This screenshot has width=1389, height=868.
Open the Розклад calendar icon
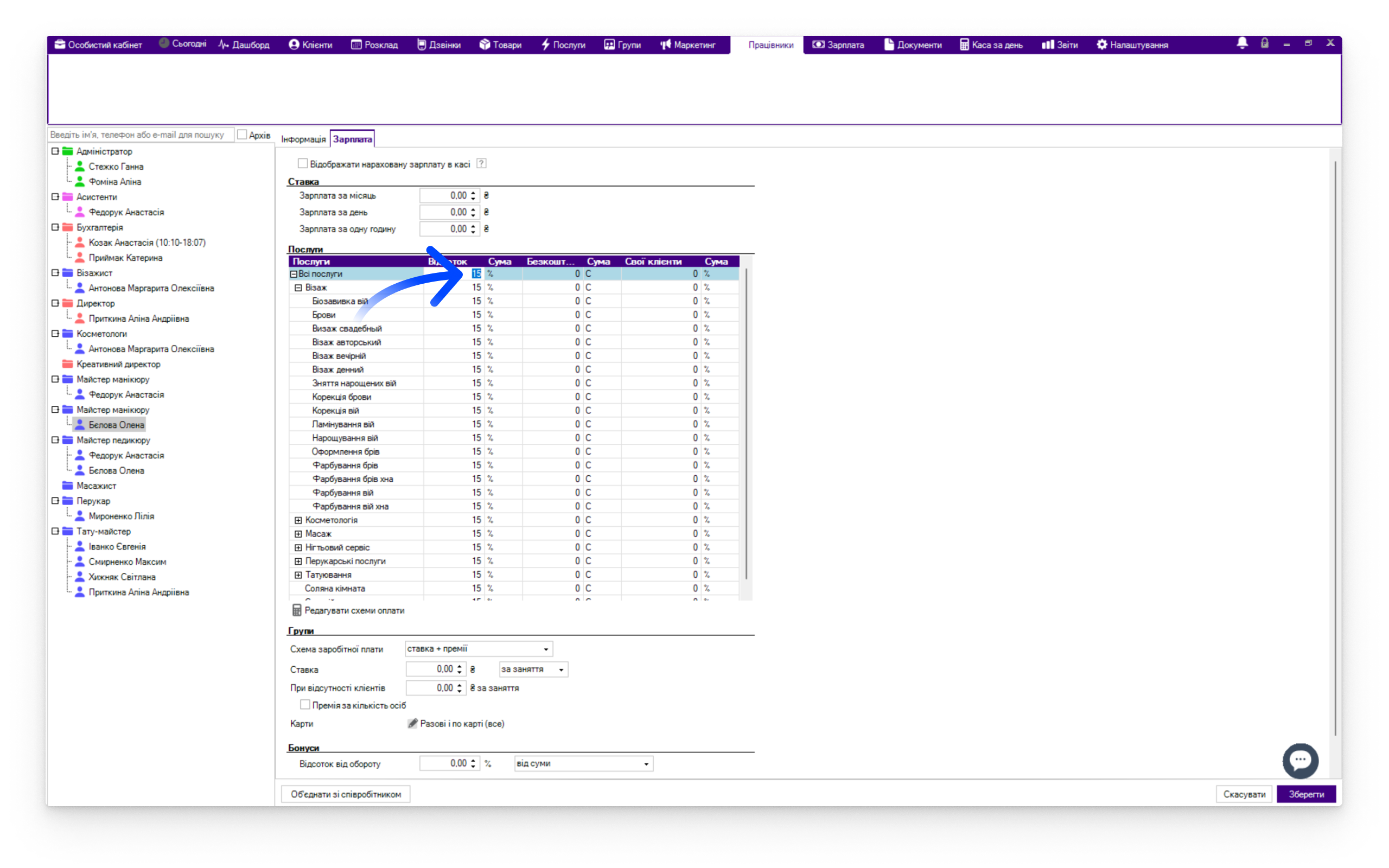[356, 44]
